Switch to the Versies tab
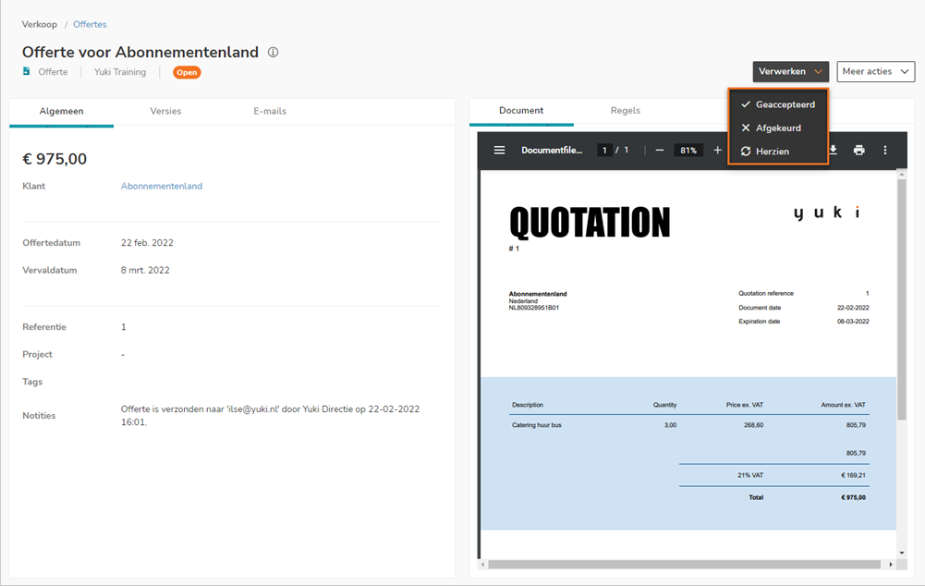This screenshot has height=586, width=925. [x=165, y=111]
